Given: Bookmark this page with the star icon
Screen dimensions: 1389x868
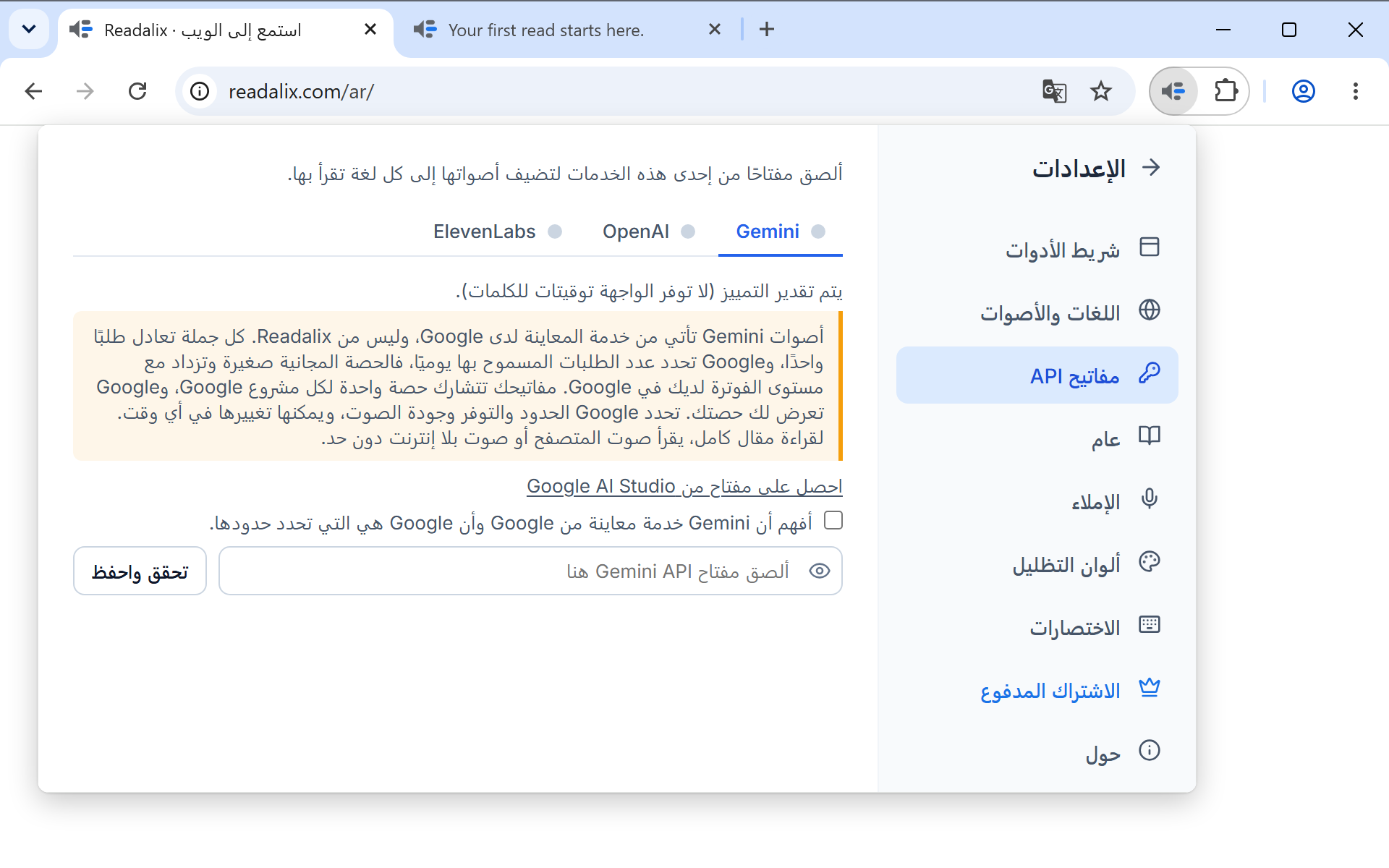Looking at the screenshot, I should tap(1101, 91).
